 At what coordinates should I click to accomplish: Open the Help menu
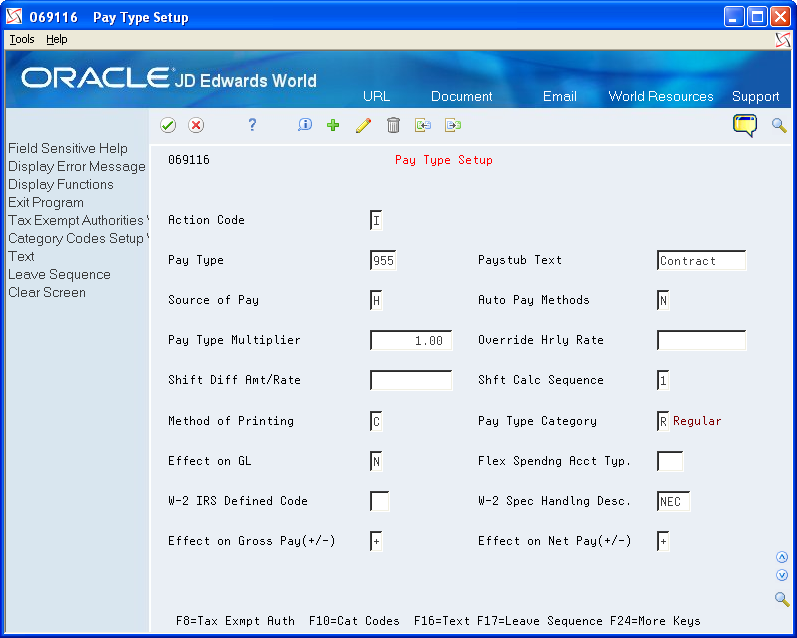tap(56, 39)
